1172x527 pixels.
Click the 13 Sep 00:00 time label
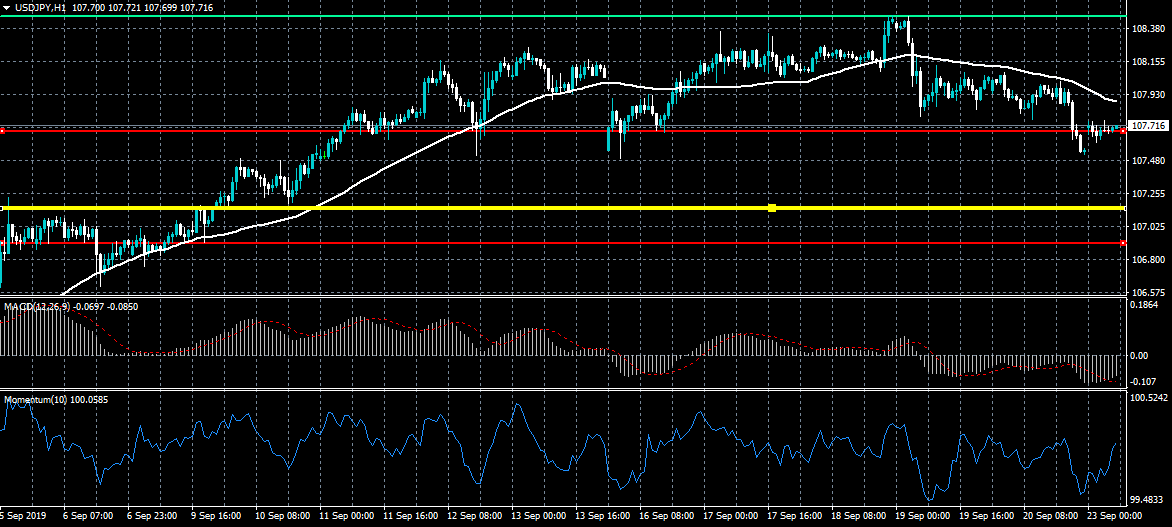540,516
